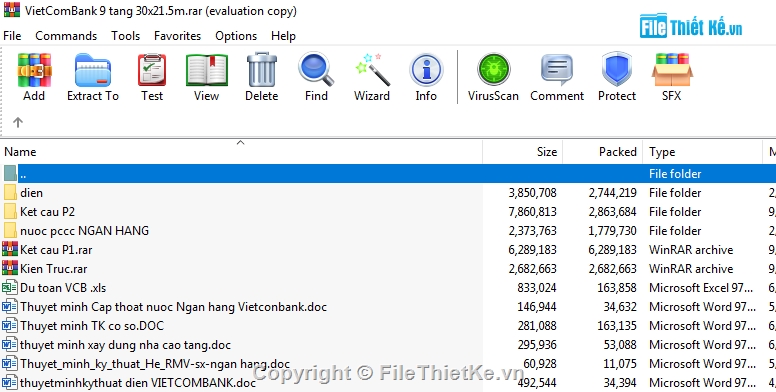Click Word icon of Thuyet minh Cap thoat nuoc file
The height and width of the screenshot is (392, 776).
10,307
